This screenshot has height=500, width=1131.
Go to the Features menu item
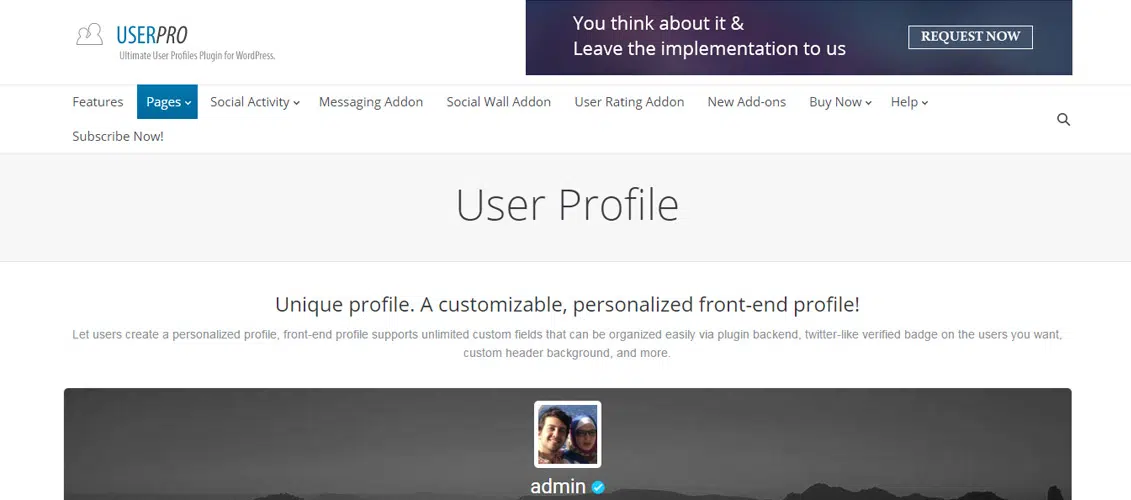98,102
